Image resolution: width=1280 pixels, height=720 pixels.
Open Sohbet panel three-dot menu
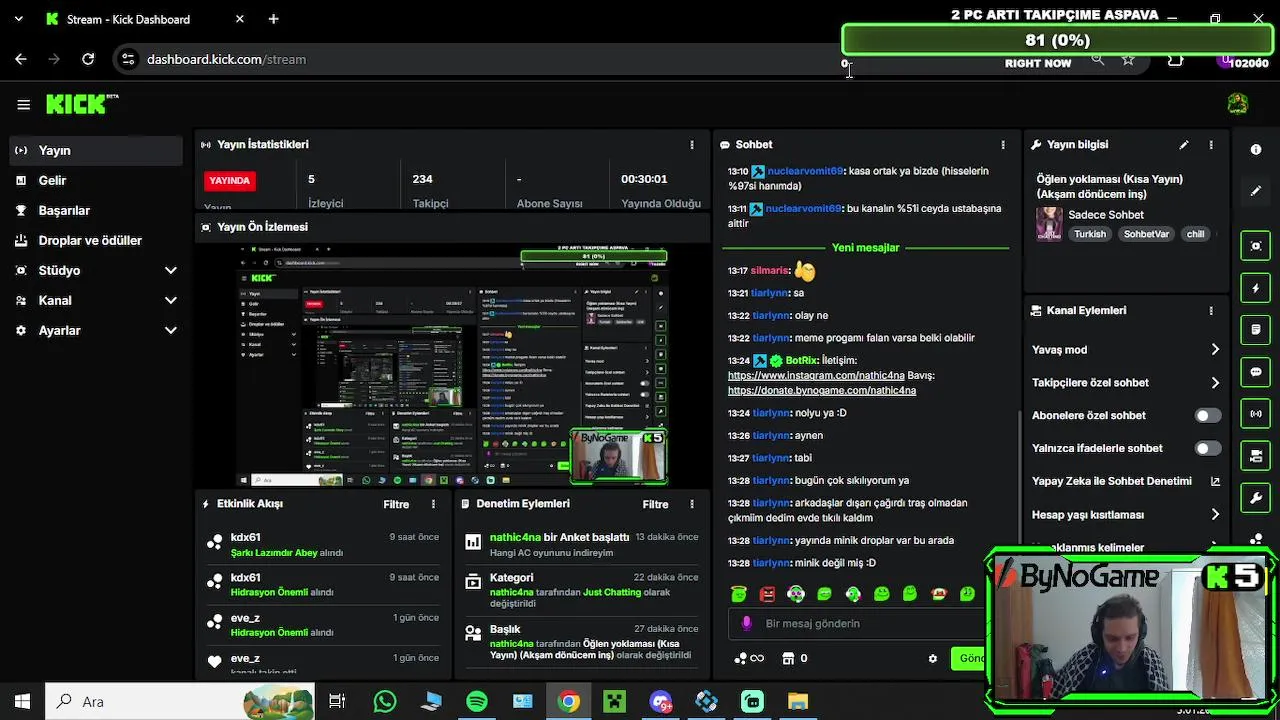click(x=1003, y=145)
